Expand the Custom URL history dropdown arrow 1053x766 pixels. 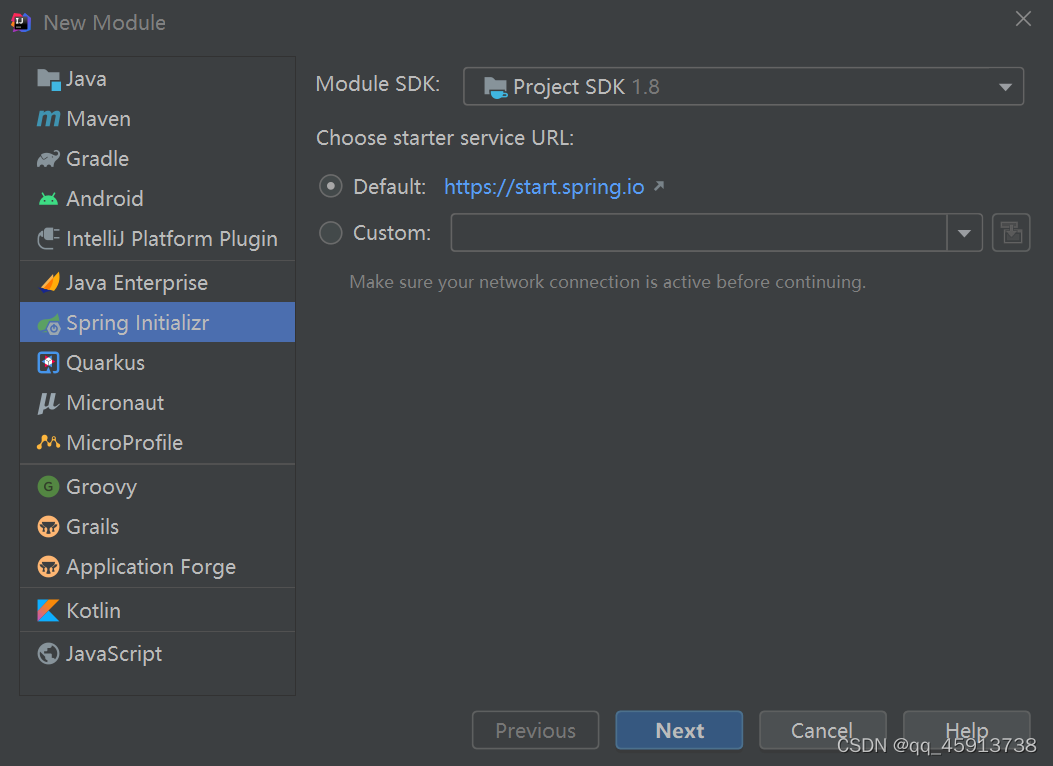[964, 233]
